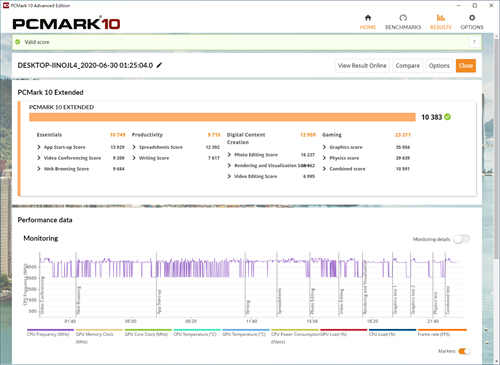
Task: Click the Gaming group heading
Action: (332, 135)
